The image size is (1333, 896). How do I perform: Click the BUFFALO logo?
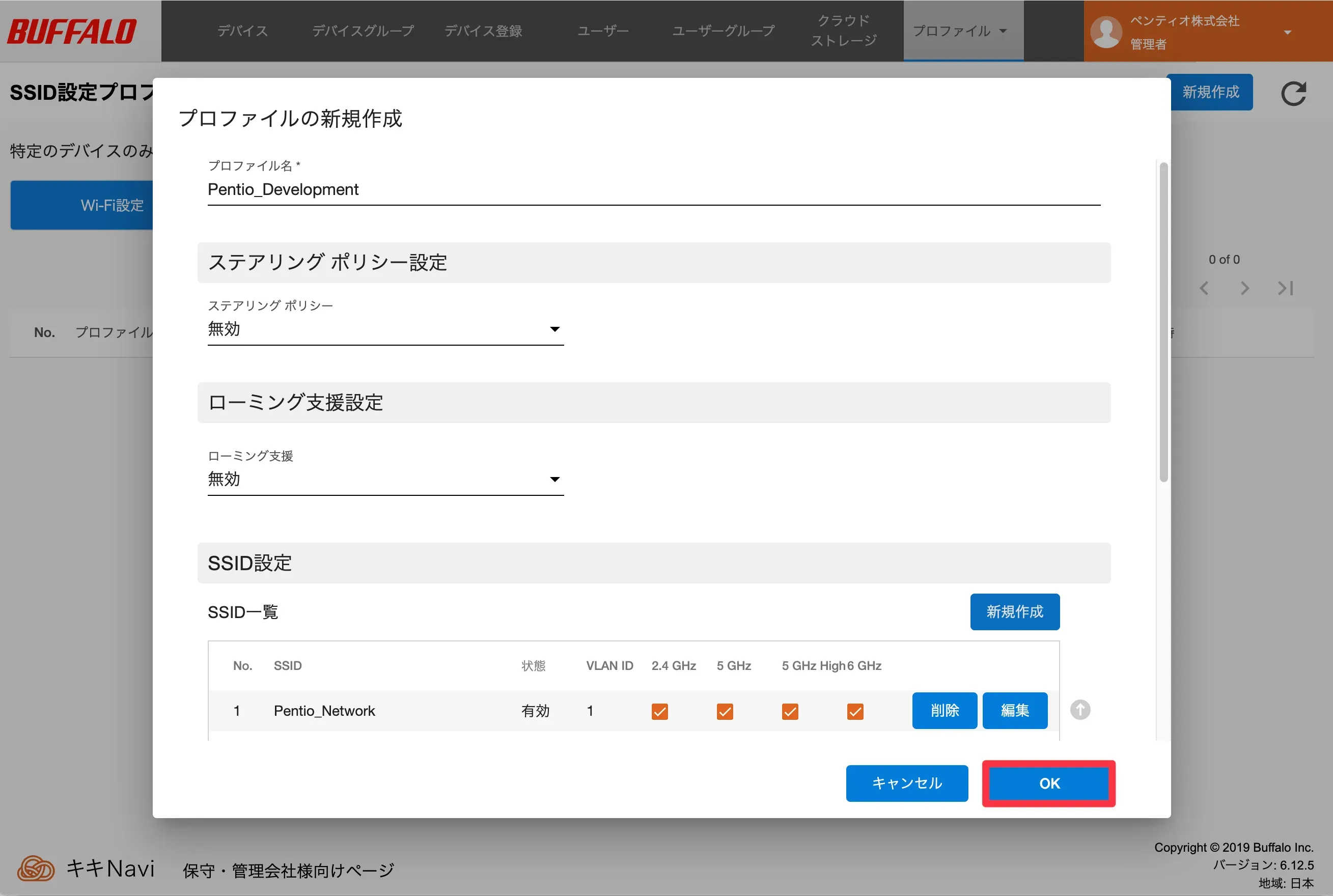click(x=72, y=32)
